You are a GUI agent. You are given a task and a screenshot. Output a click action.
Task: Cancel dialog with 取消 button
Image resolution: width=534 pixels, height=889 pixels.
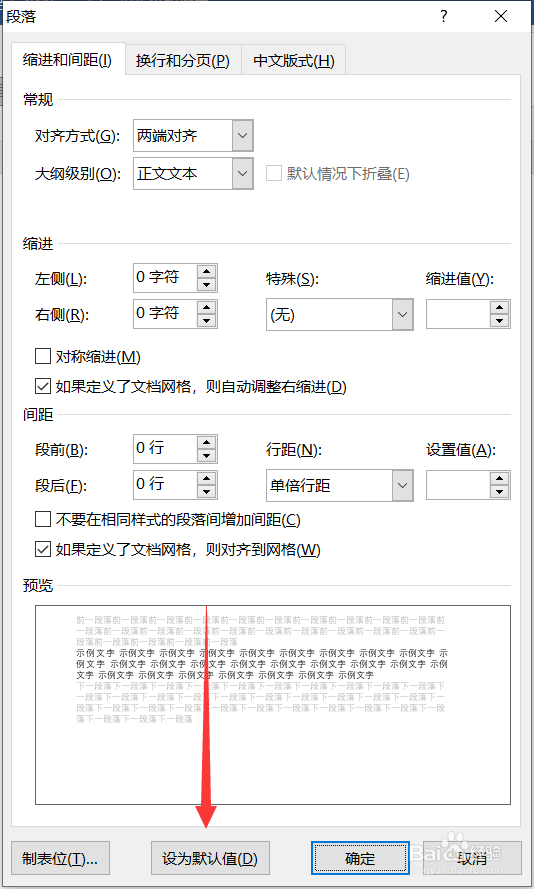(x=472, y=858)
